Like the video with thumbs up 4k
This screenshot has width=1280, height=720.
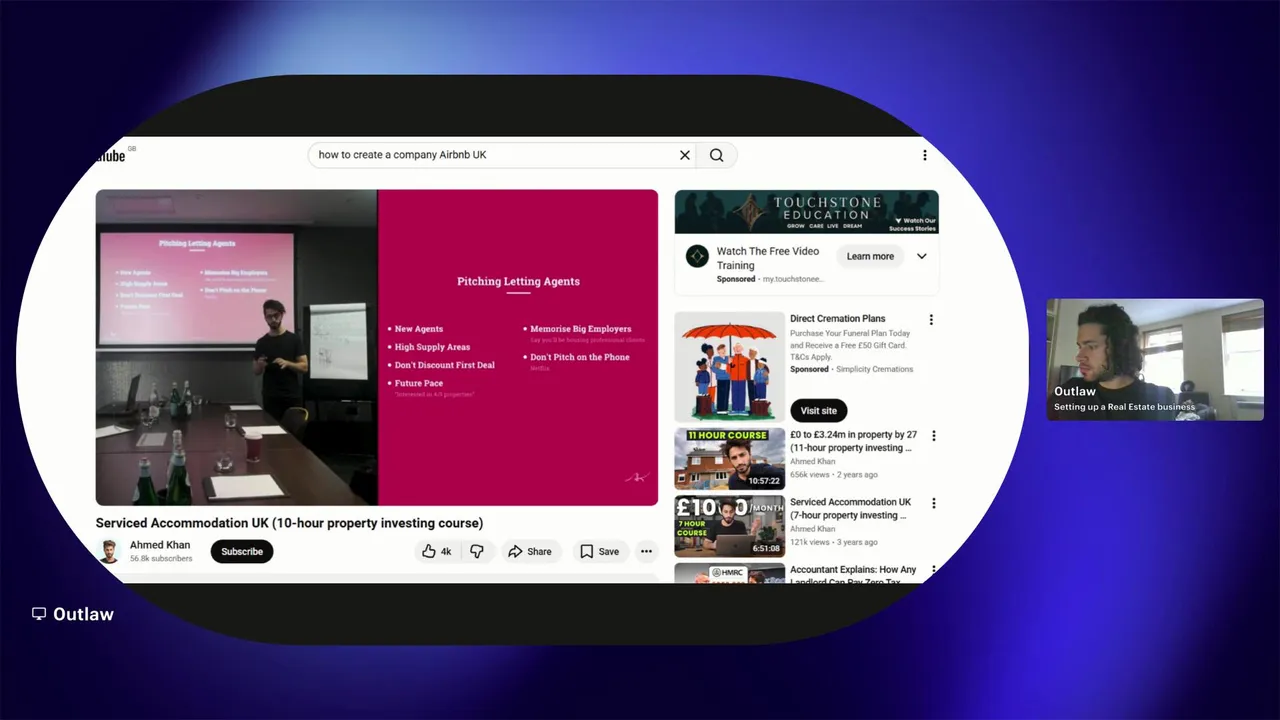(438, 551)
